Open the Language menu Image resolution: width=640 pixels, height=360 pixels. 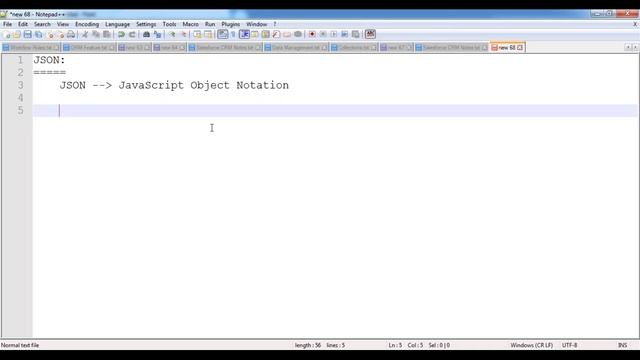[x=117, y=24]
